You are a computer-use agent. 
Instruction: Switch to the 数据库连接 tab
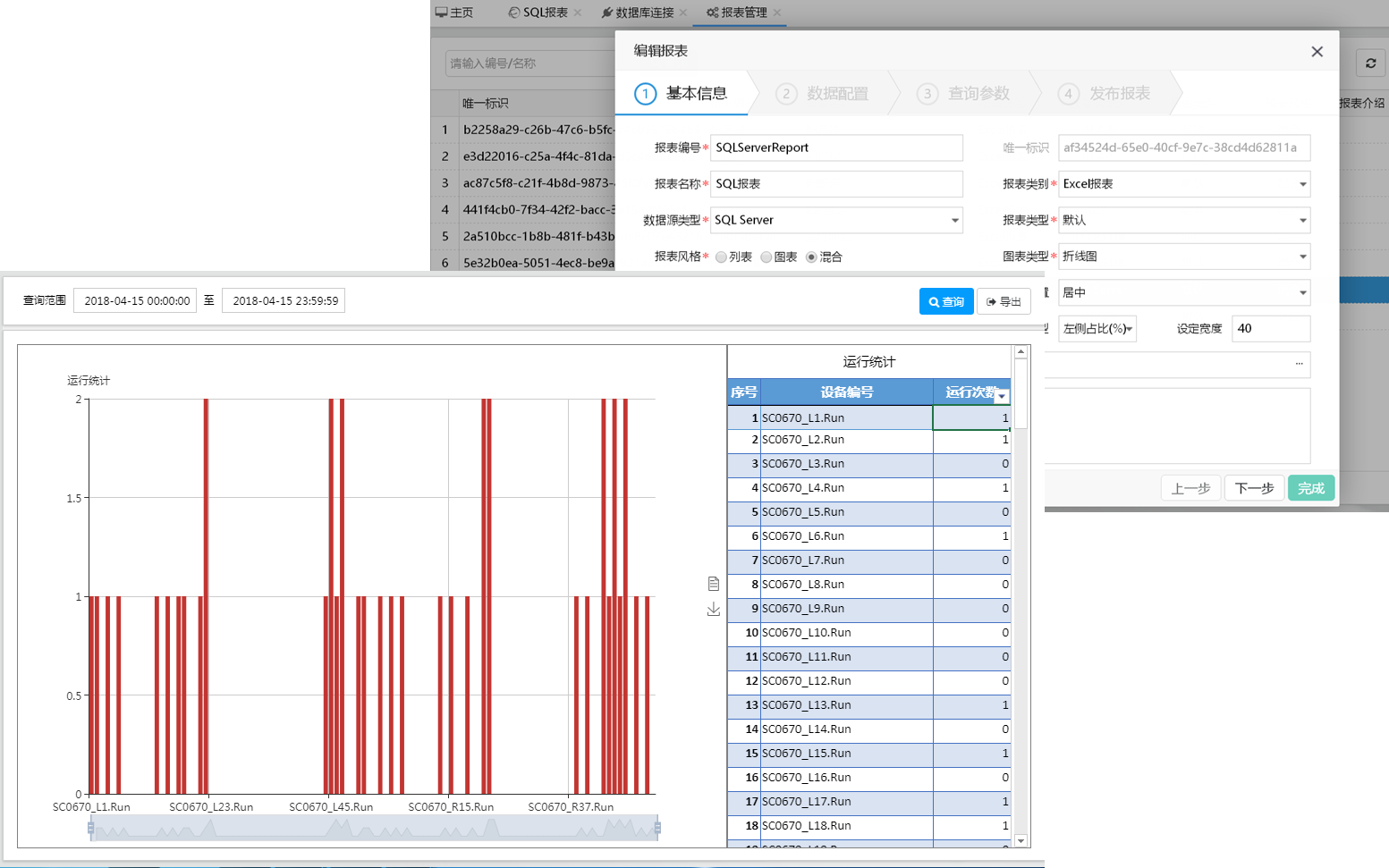coord(639,13)
